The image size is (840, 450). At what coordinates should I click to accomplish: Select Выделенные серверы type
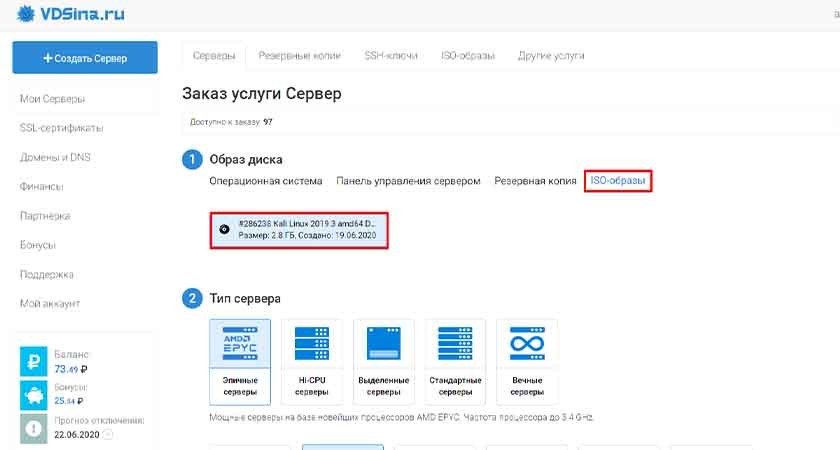tap(384, 362)
